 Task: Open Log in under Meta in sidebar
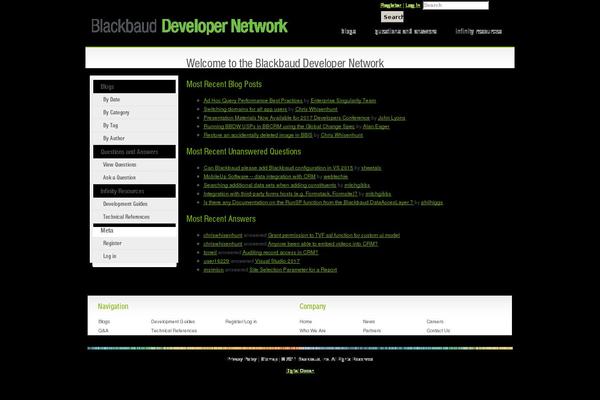(109, 256)
